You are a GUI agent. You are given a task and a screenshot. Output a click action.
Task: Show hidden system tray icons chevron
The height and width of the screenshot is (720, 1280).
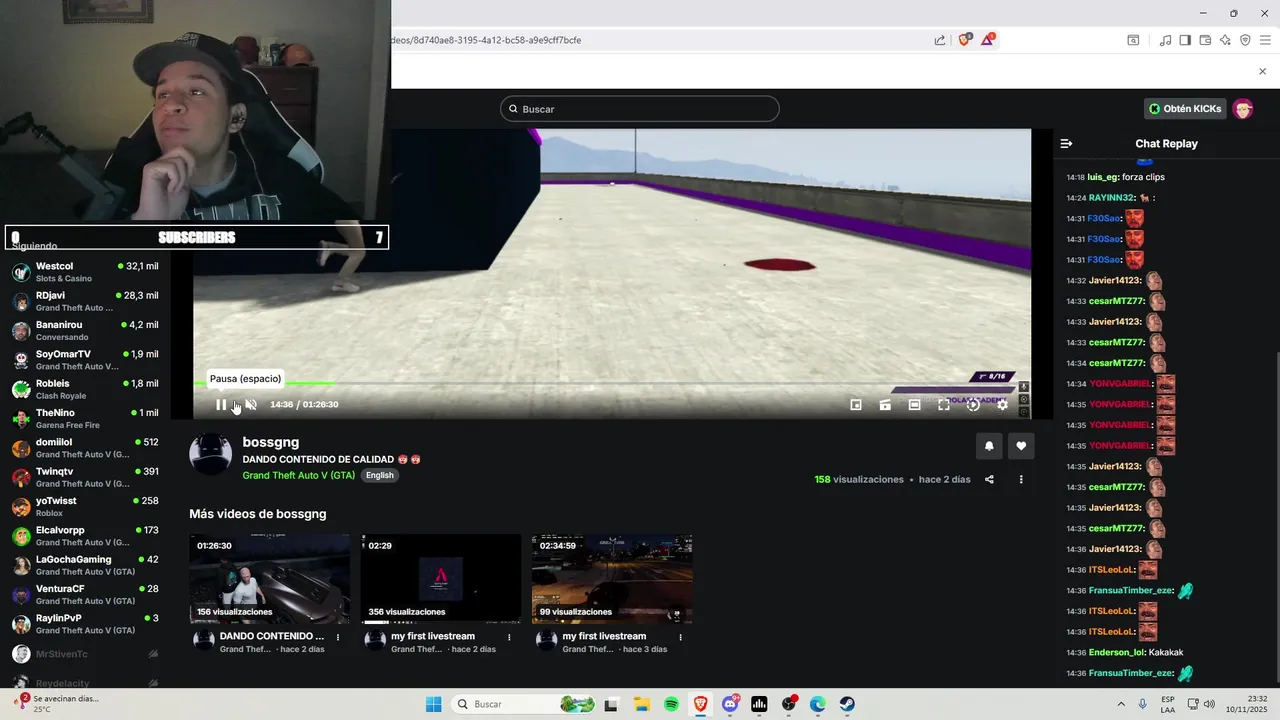(1119, 704)
